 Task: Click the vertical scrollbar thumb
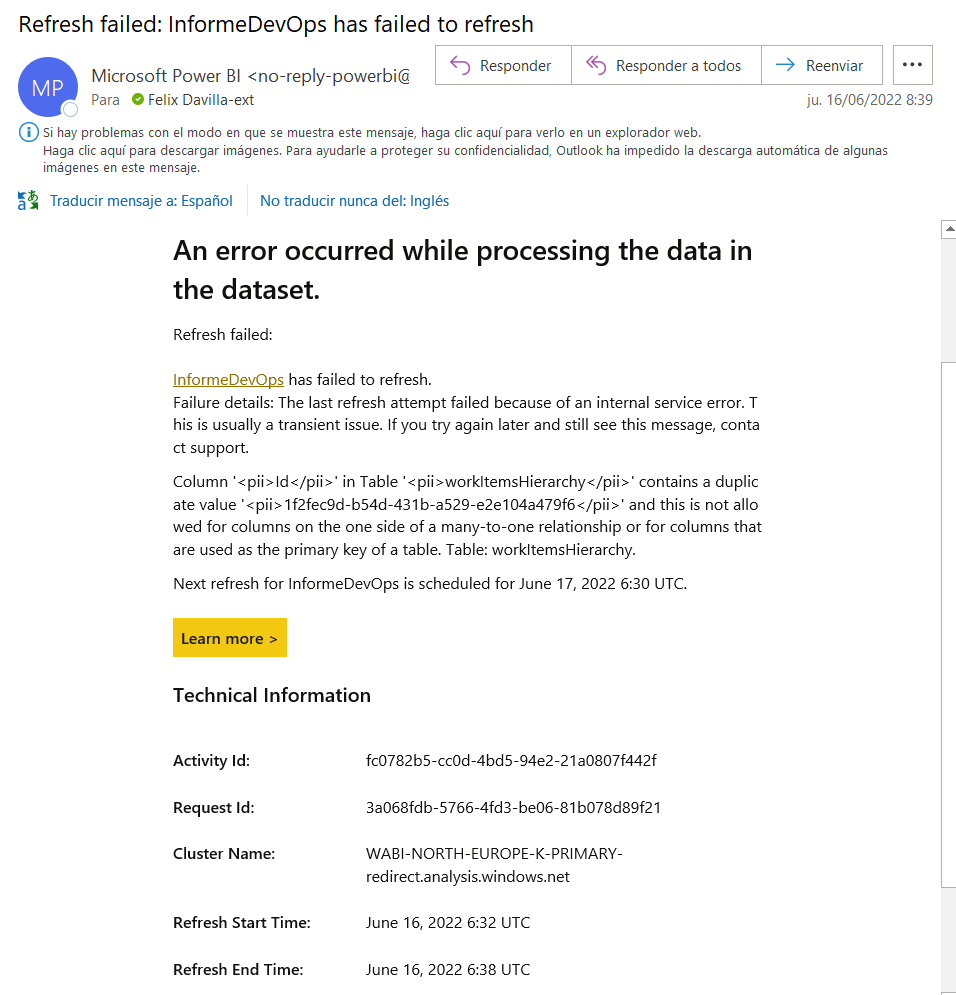pos(949,625)
